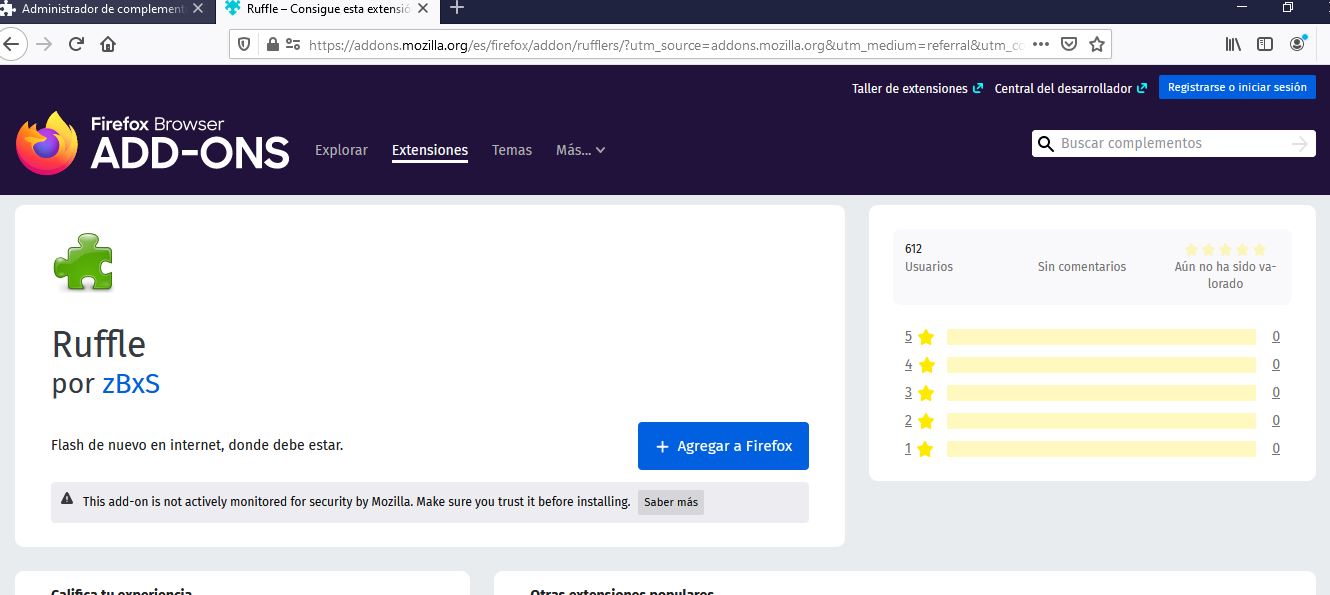Screen dimensions: 1330x595
Task: View site security padlock info
Action: click(x=272, y=44)
